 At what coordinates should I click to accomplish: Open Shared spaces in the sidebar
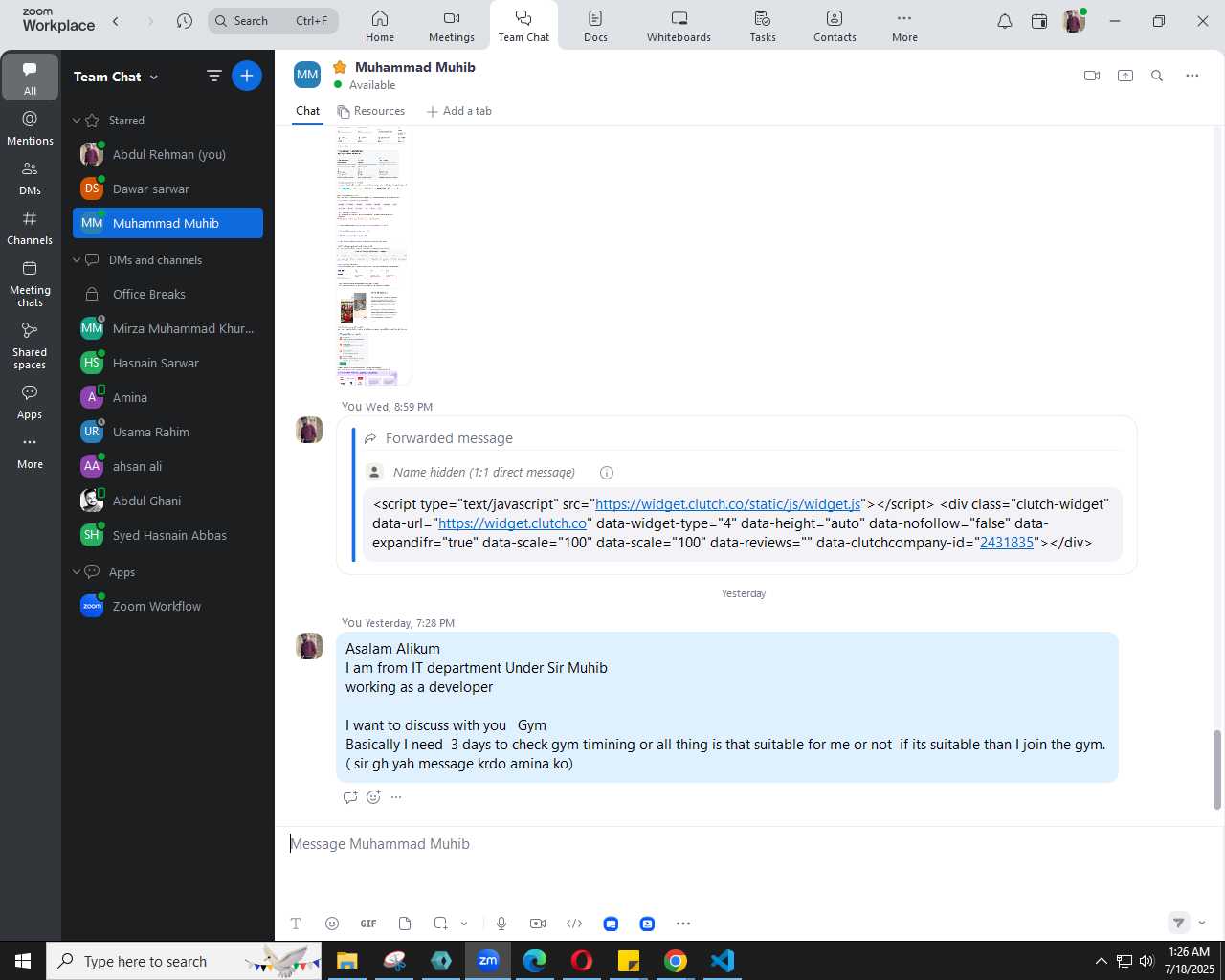click(x=30, y=345)
